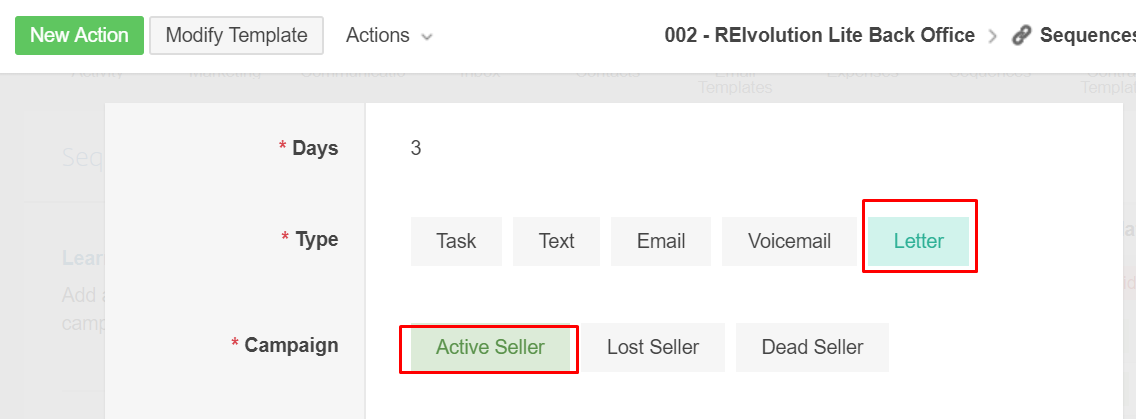Click the green New Action button
This screenshot has width=1136, height=419.
pyautogui.click(x=80, y=36)
